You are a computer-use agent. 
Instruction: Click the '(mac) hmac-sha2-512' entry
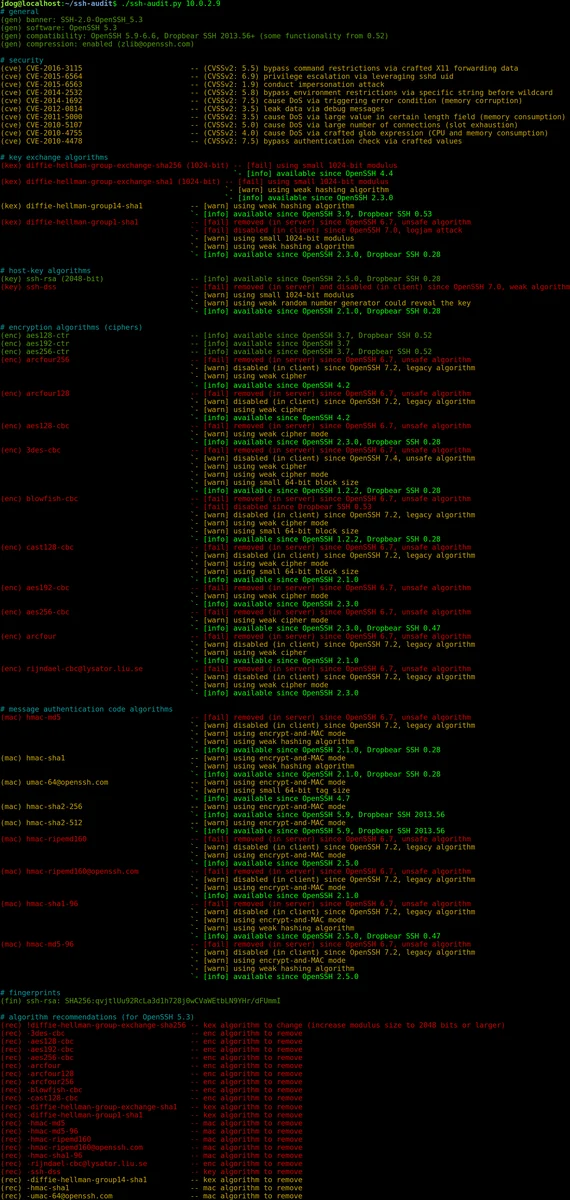(x=41, y=822)
